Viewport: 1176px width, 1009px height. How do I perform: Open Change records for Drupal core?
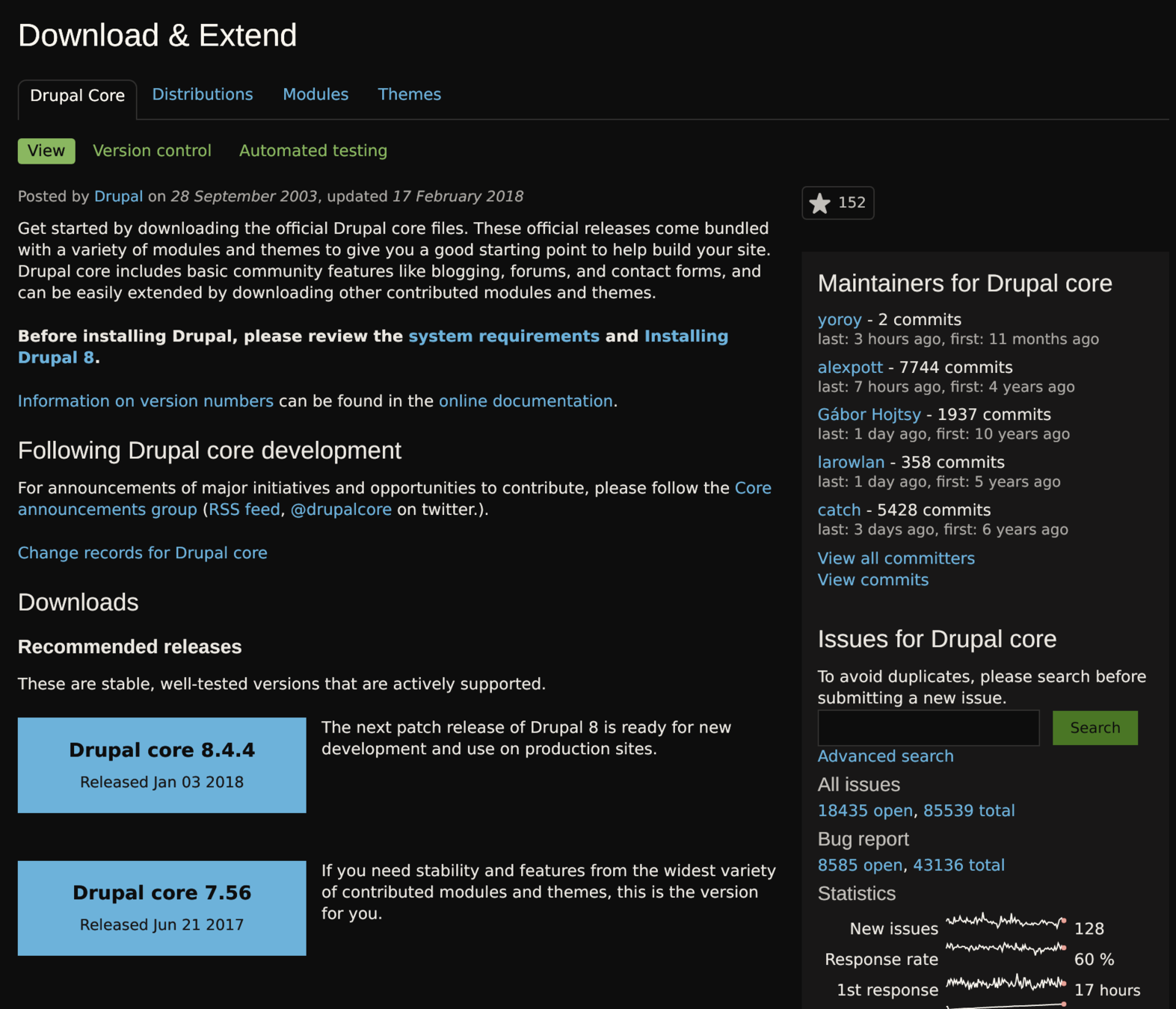[x=143, y=553]
